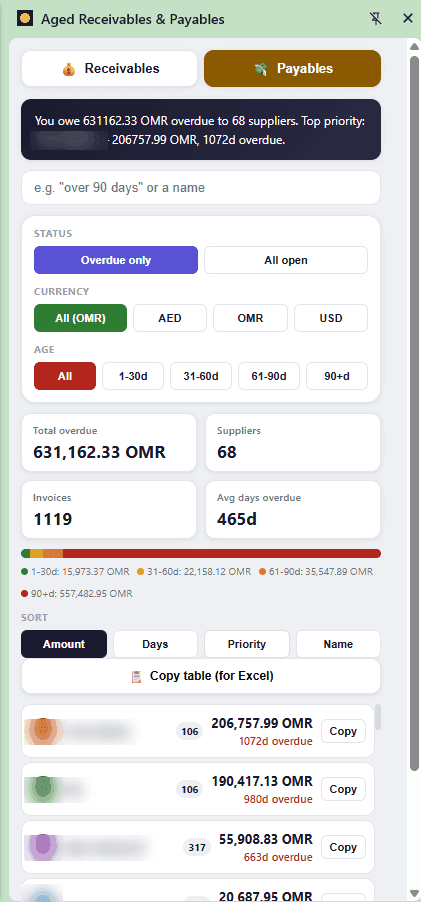Close the Aged Receivables & Payables panel

(408, 18)
